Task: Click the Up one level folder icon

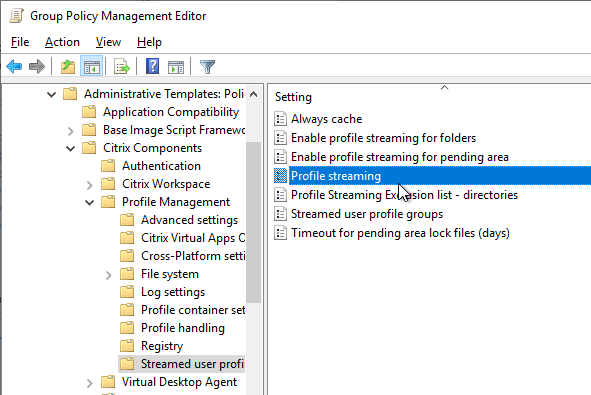Action: (68, 67)
